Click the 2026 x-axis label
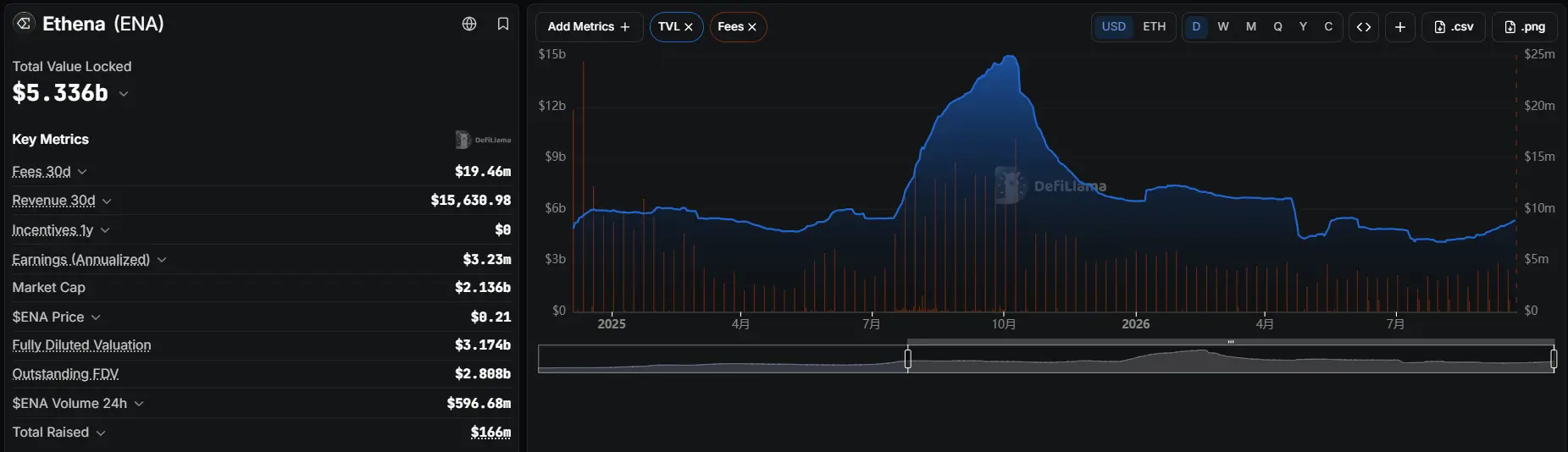 1136,324
